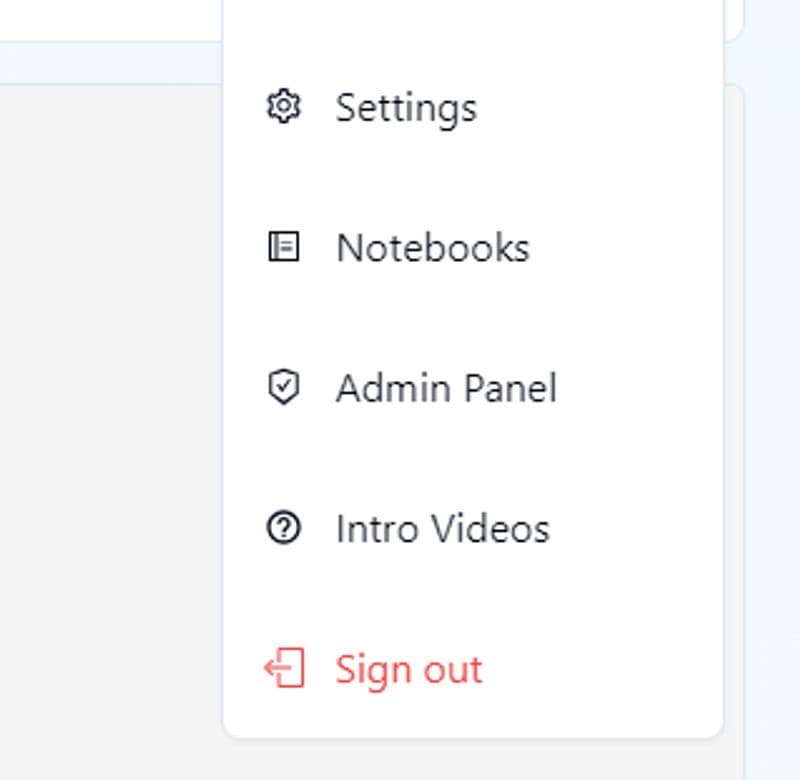Screen dimensions: 800x780
Task: Sign out of the account
Action: point(408,669)
